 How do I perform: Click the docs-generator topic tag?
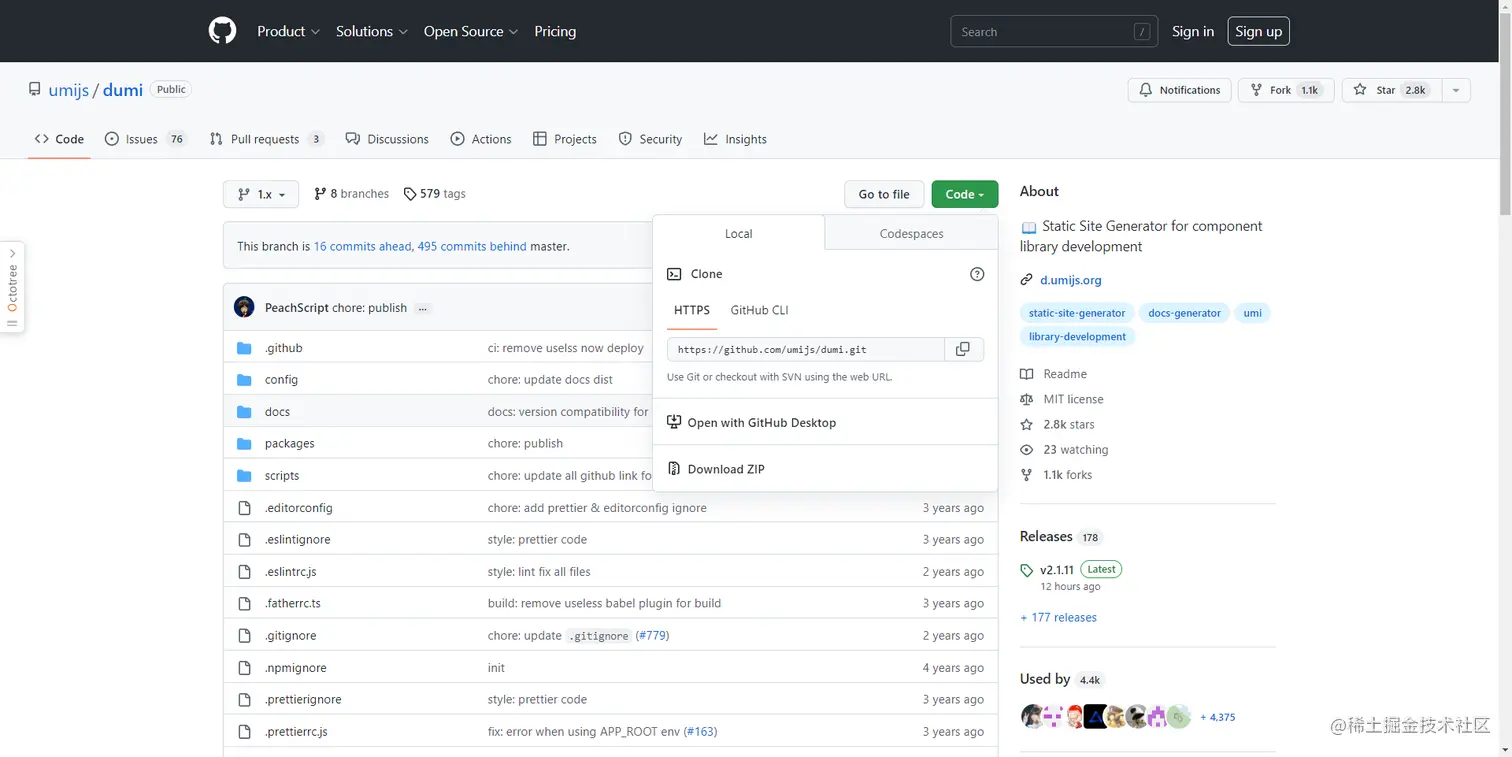click(x=1184, y=313)
